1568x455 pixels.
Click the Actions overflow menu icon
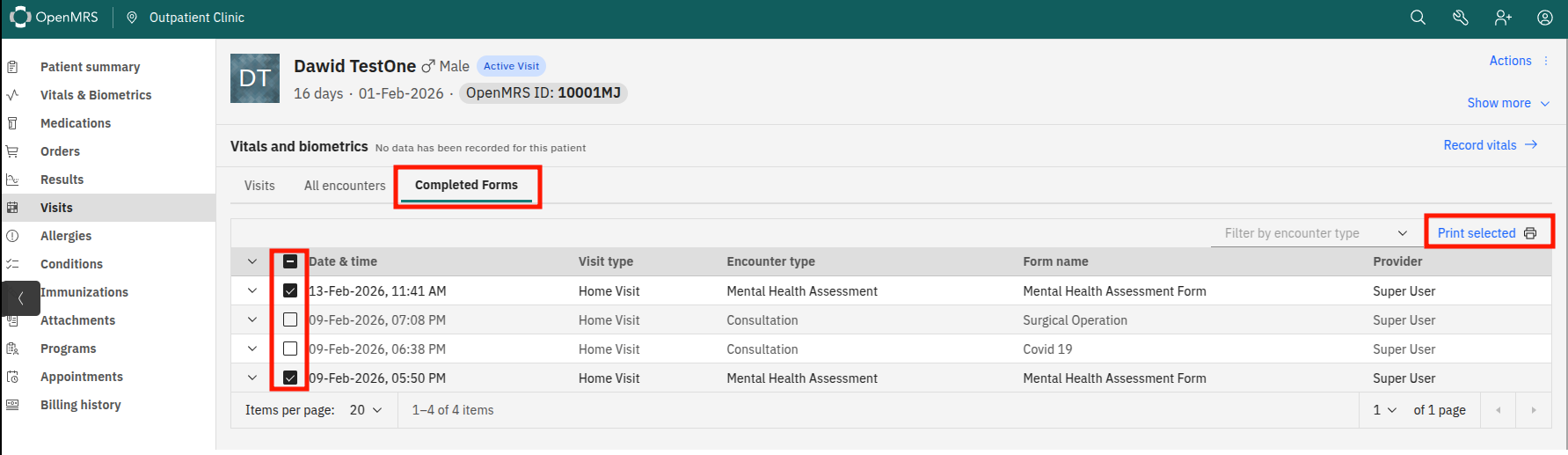click(1546, 61)
